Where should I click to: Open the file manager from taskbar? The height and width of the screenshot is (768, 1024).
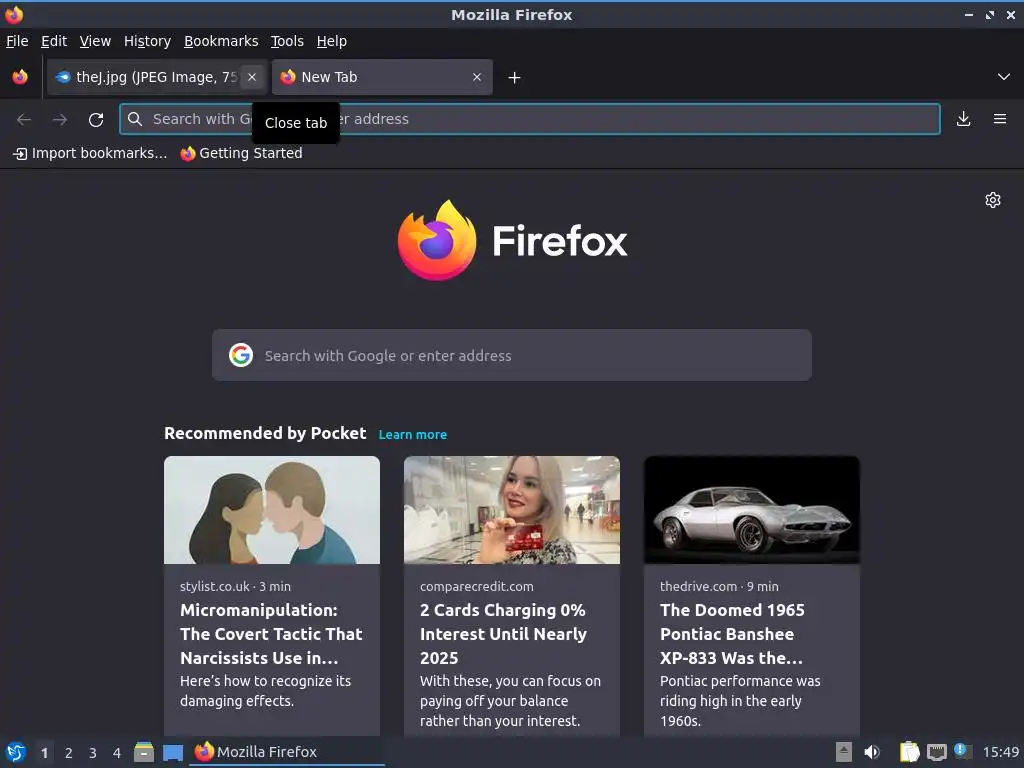144,752
